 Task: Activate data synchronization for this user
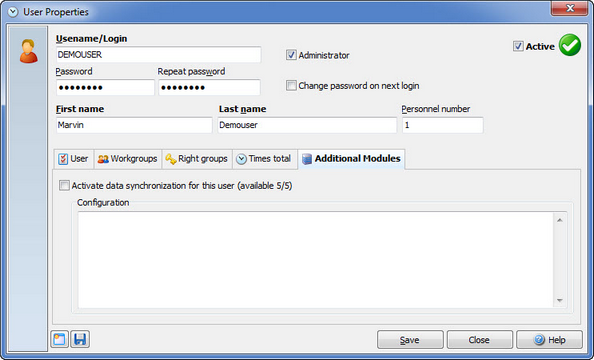tap(64, 185)
